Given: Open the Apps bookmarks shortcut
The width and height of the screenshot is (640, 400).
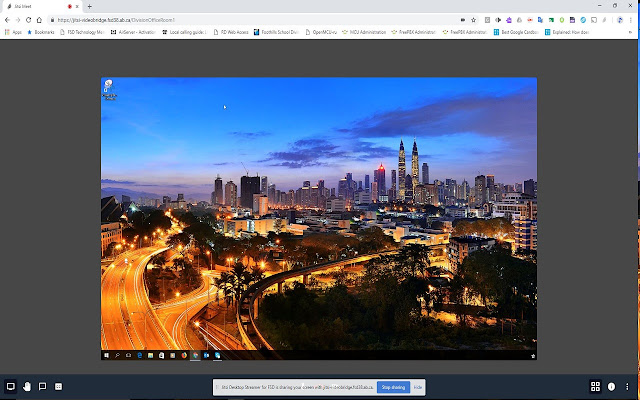Looking at the screenshot, I should [13, 32].
